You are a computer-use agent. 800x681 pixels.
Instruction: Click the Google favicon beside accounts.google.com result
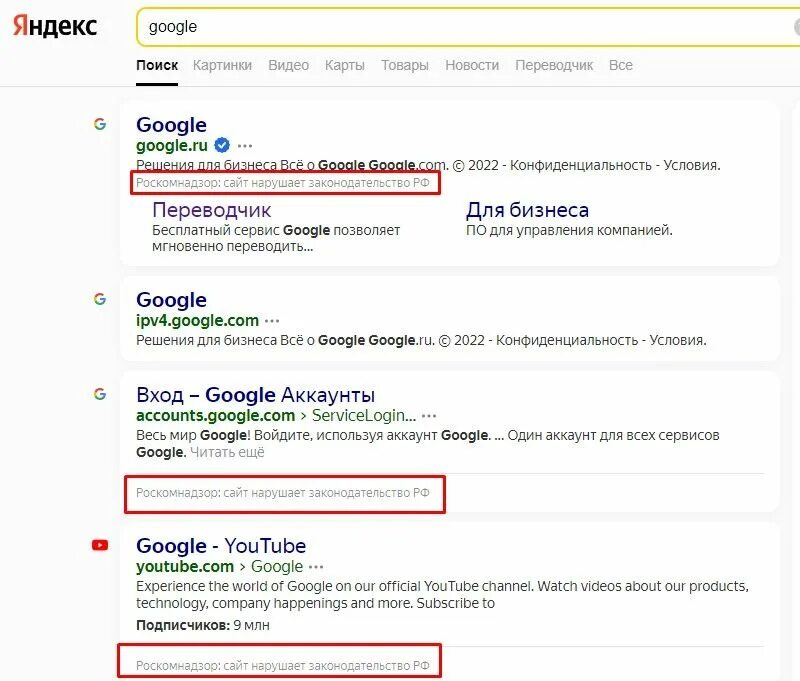tap(100, 394)
